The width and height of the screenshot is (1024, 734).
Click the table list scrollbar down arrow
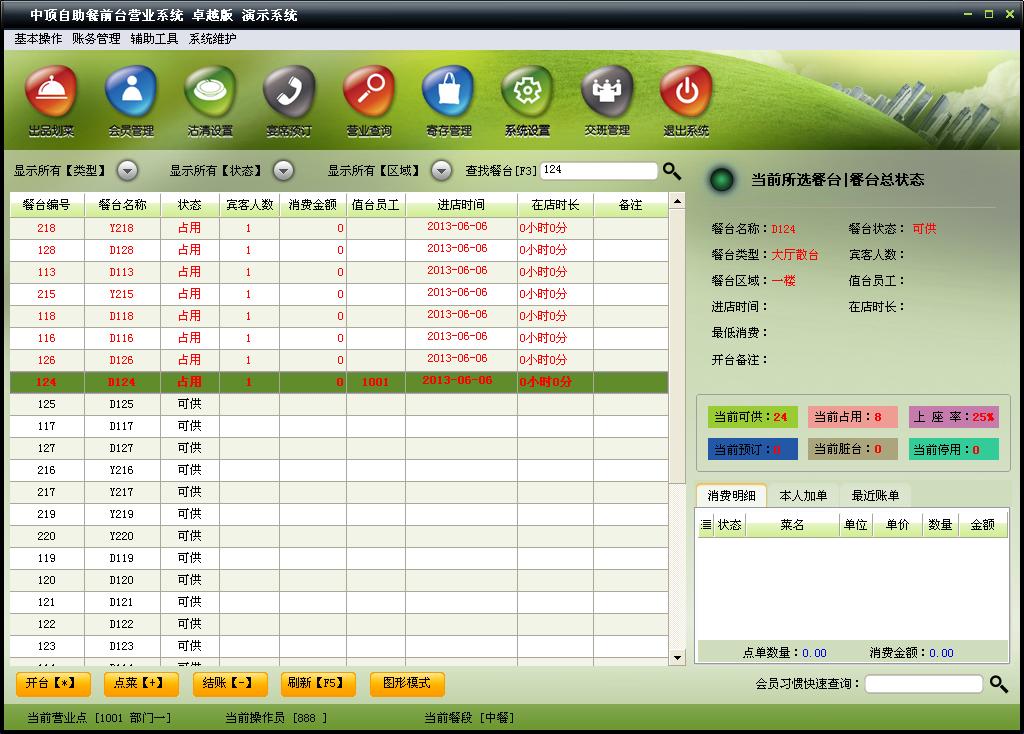point(677,658)
